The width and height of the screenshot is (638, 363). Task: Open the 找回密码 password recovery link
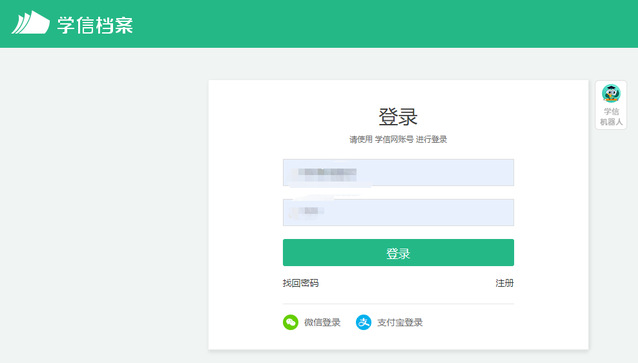[x=301, y=283]
